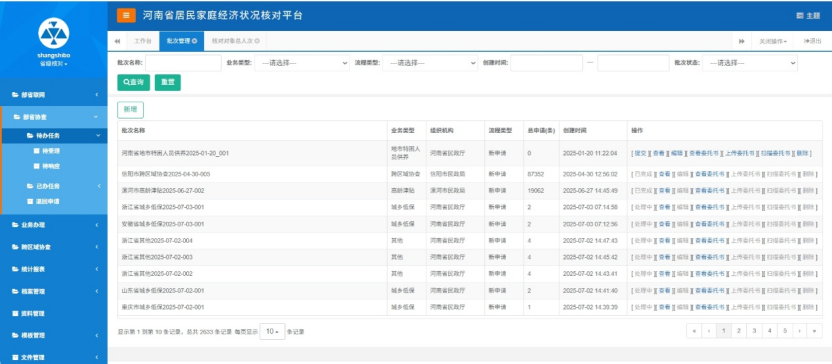Image resolution: width=832 pixels, height=364 pixels.
Task: Click 删除 link in 2025-01-20_001 row
Action: tap(802, 153)
